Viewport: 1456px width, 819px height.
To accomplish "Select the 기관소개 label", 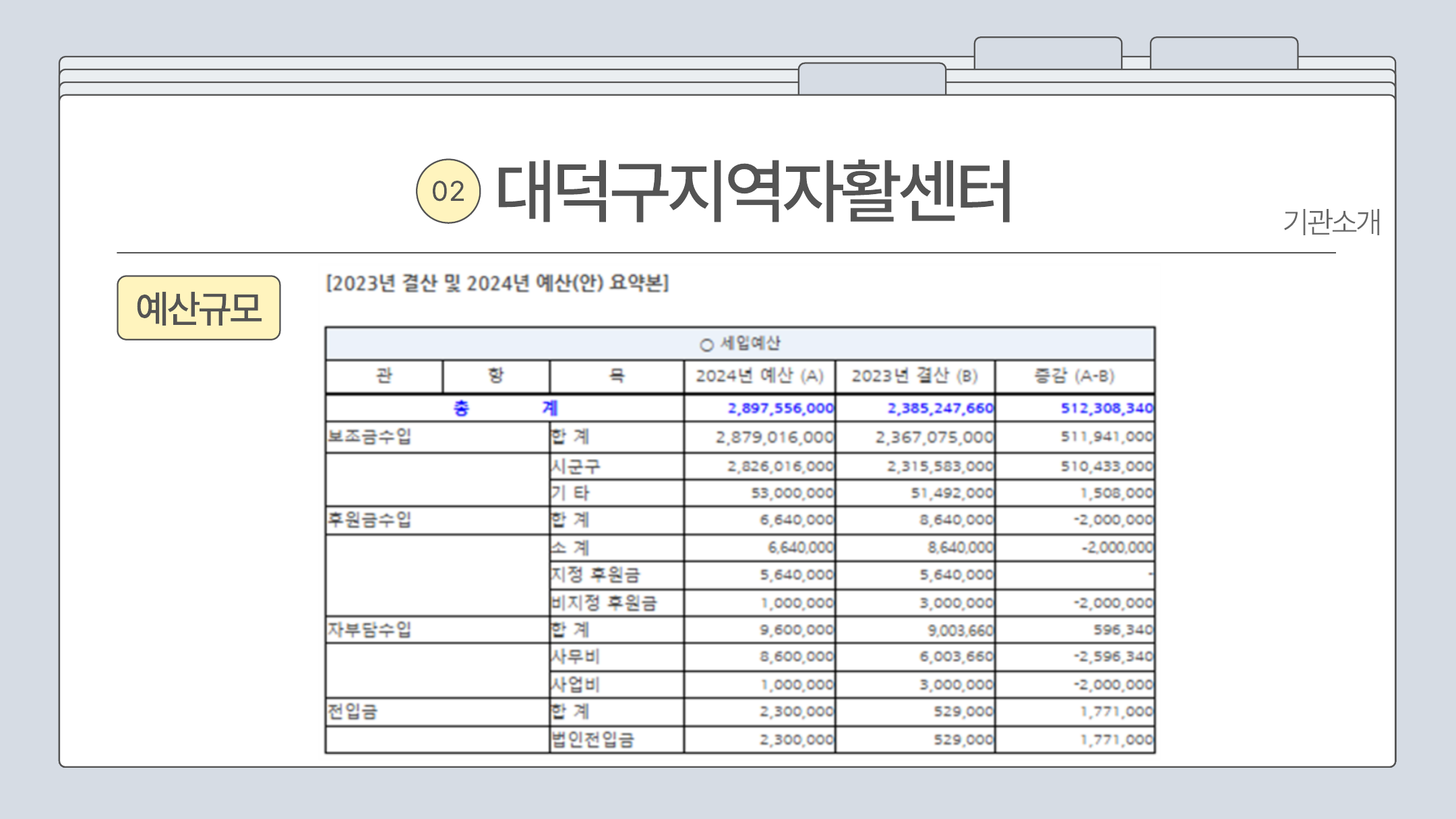I will click(1331, 222).
